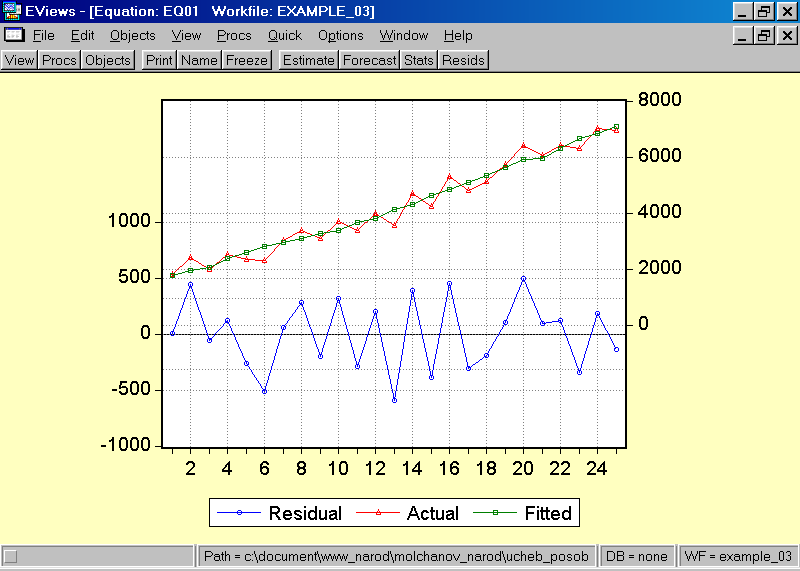Minimize the EQ01 equation child window
This screenshot has width=800, height=571.
click(742, 35)
